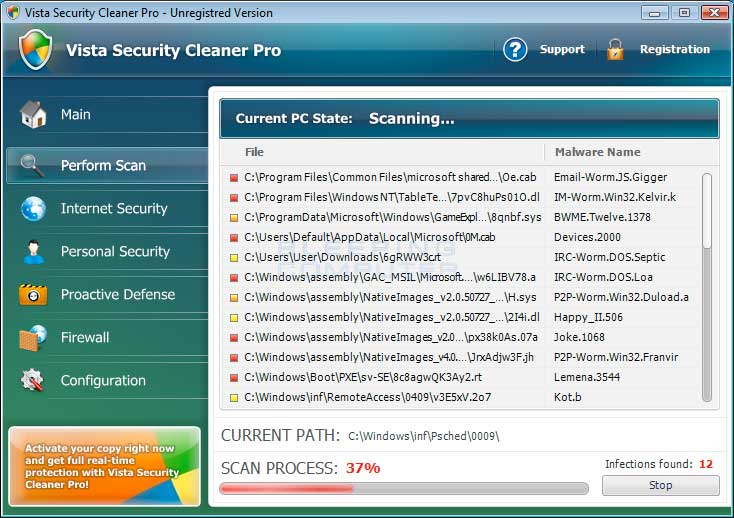Click the red marker beside JrxAdjw3F.jh row
This screenshot has width=734, height=518.
coord(234,358)
